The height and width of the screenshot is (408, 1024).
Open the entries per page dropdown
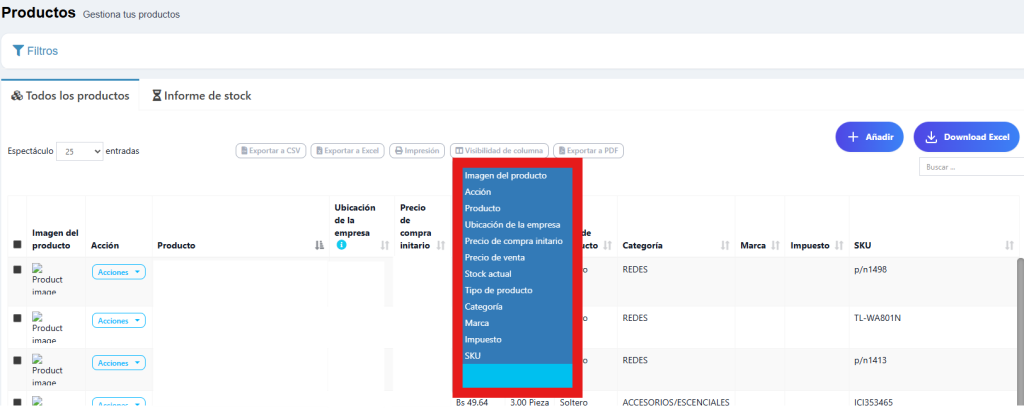(x=80, y=151)
